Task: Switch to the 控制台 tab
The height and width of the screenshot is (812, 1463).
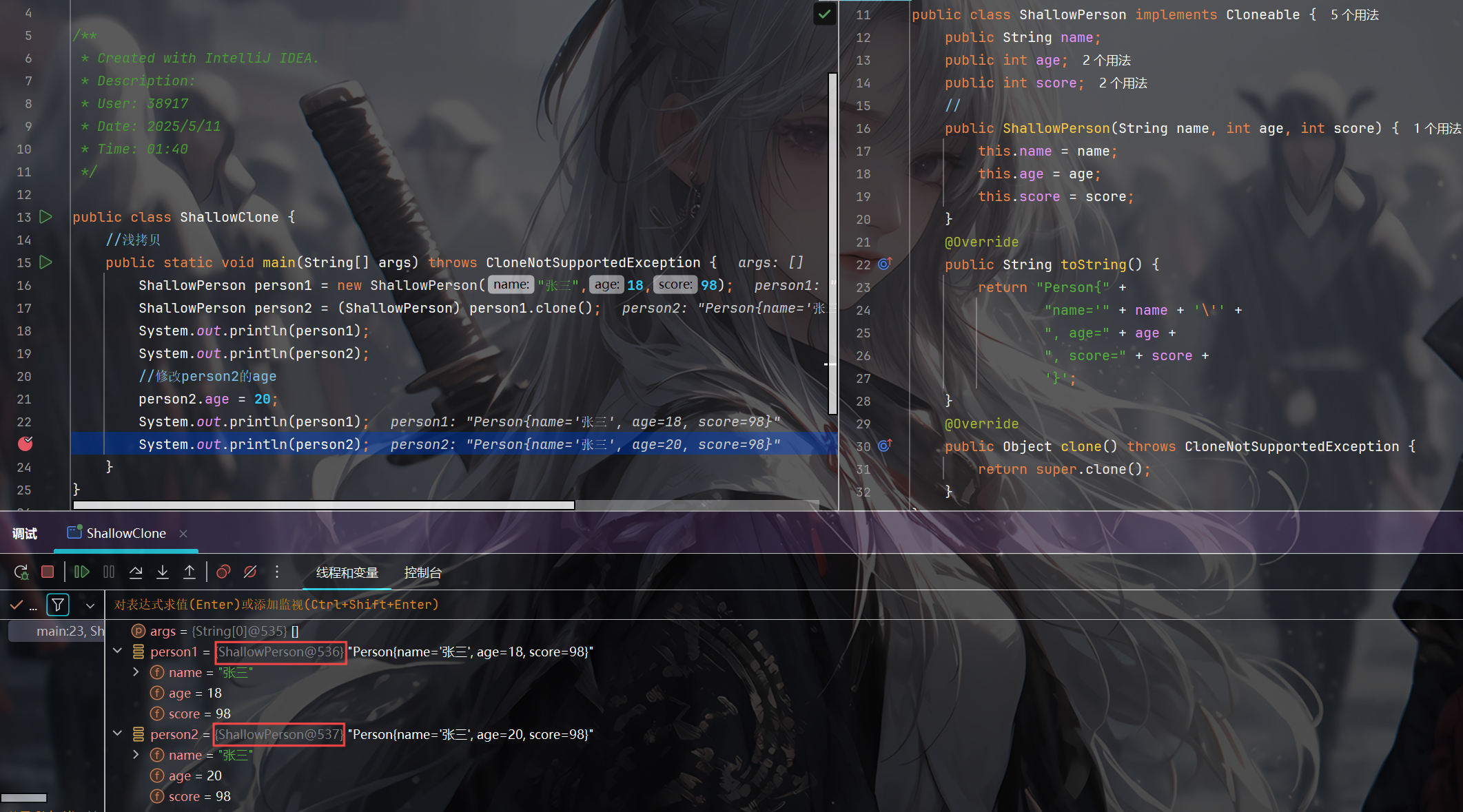Action: pyautogui.click(x=422, y=572)
